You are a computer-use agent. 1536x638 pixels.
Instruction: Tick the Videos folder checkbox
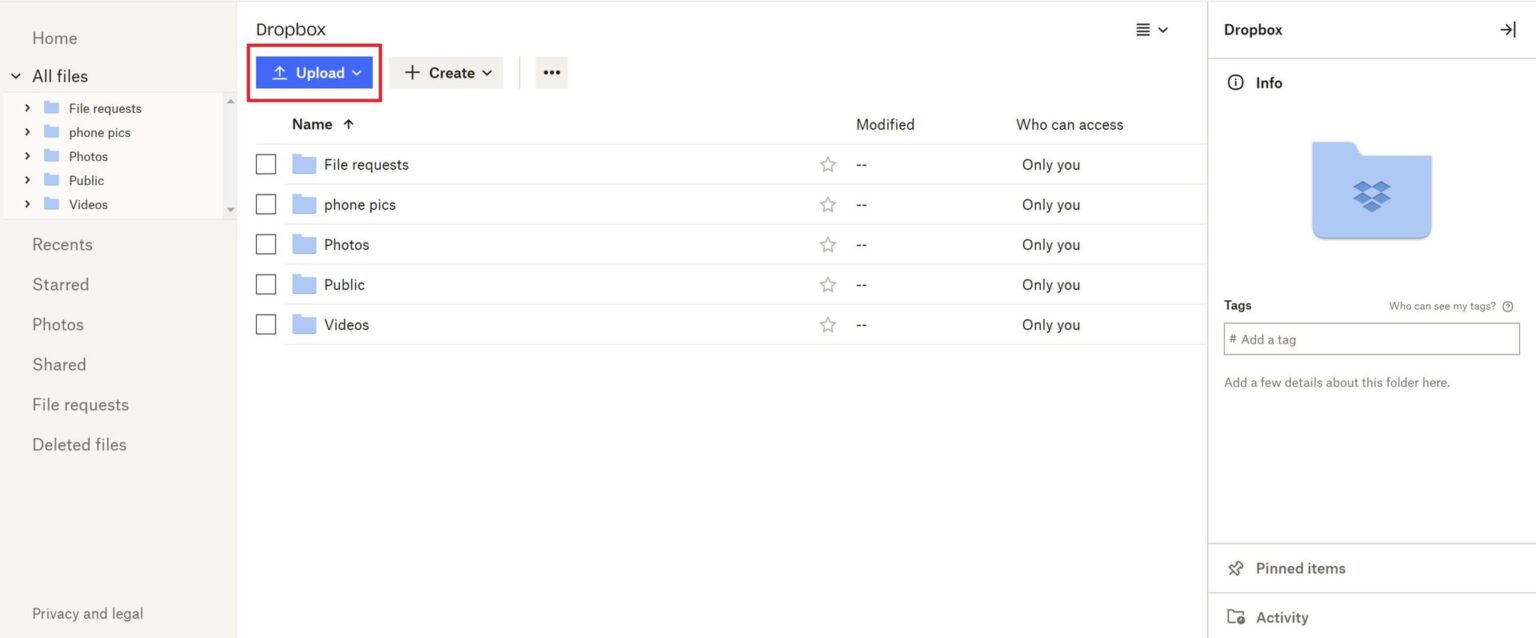pos(266,325)
